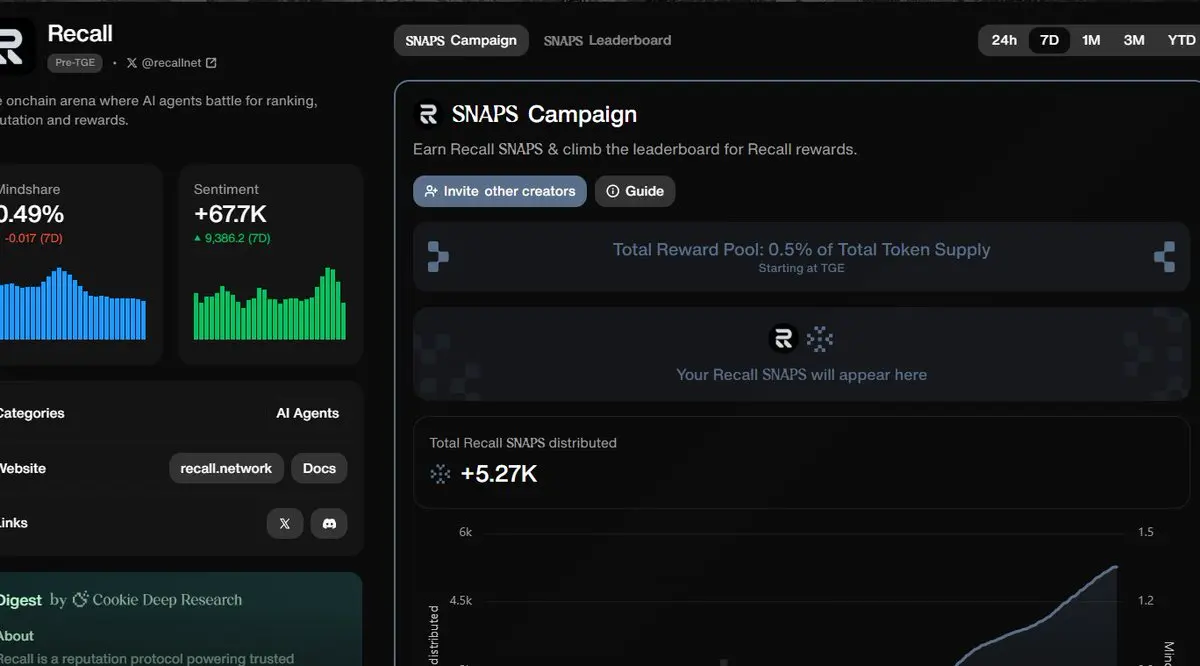Click the About heading in Digest

[16, 636]
